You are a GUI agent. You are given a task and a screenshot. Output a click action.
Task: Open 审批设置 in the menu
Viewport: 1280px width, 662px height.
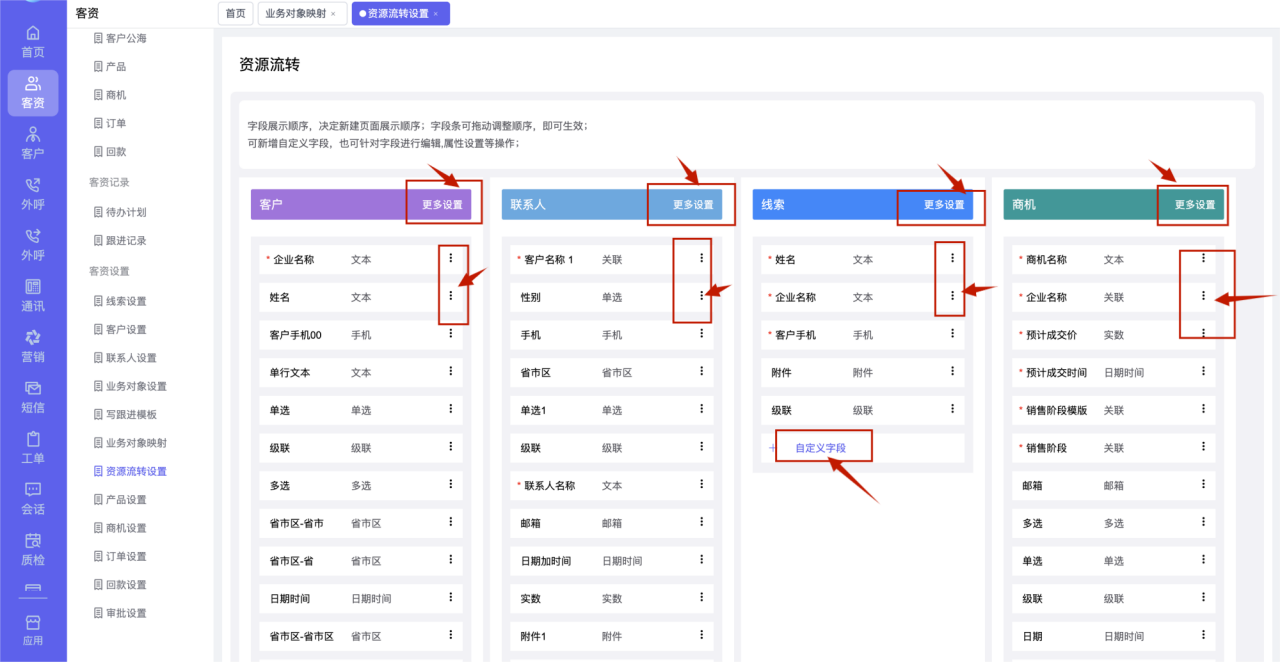tap(120, 612)
